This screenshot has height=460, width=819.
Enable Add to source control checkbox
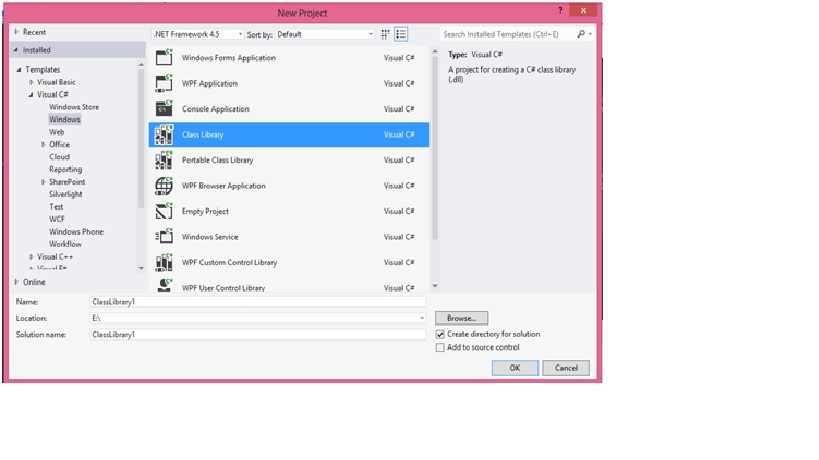point(440,348)
